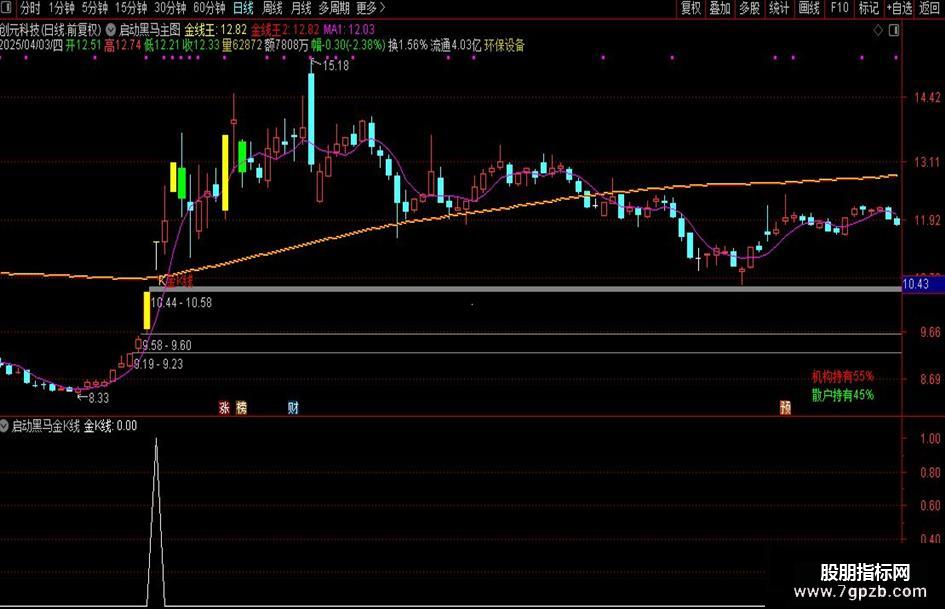Screen dimensions: 945x609
Task: Click the 多股 multi-stock button
Action: 749,8
